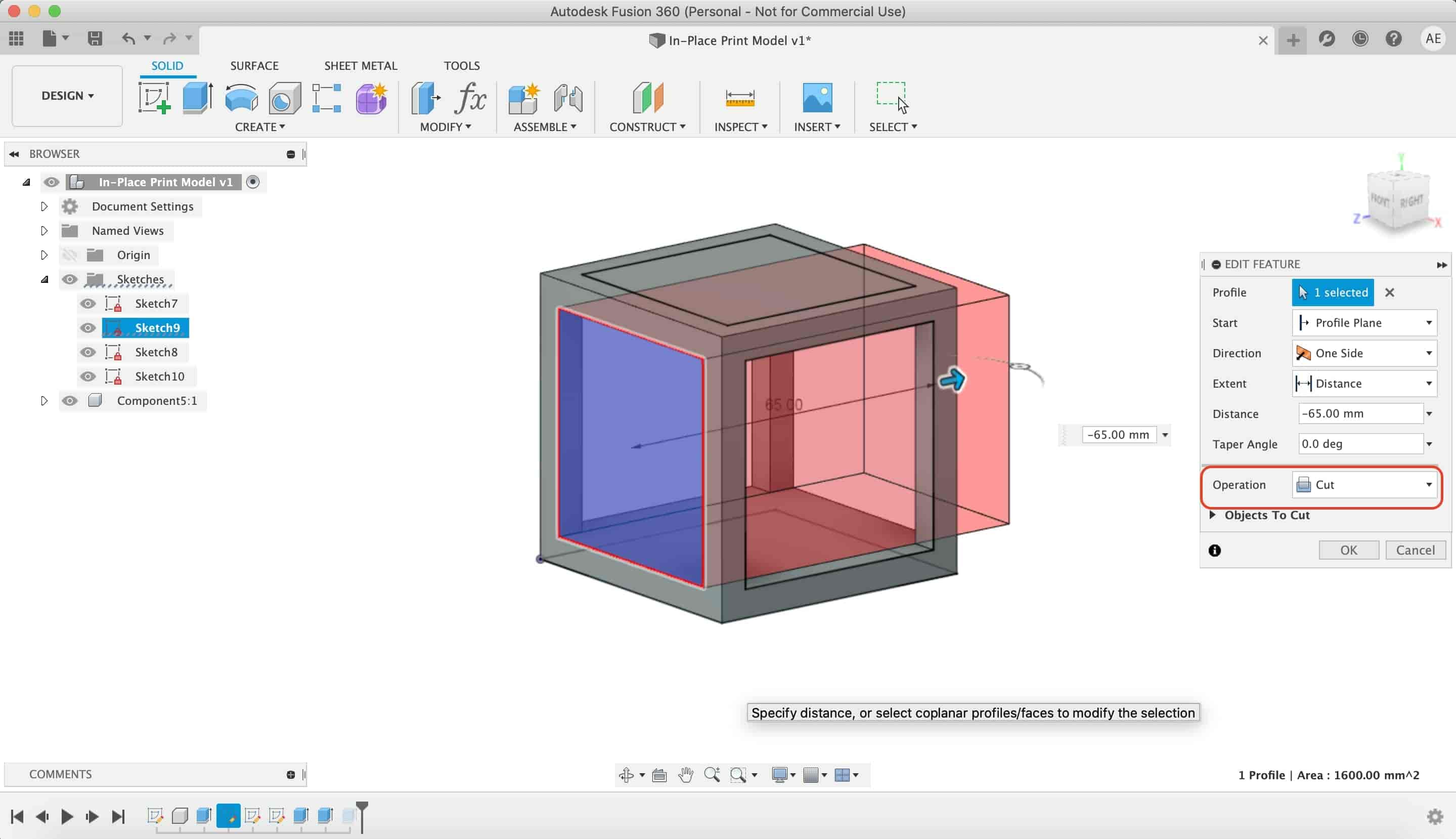1456x839 pixels.
Task: Select the Offset Plane construct tool
Action: [x=648, y=98]
